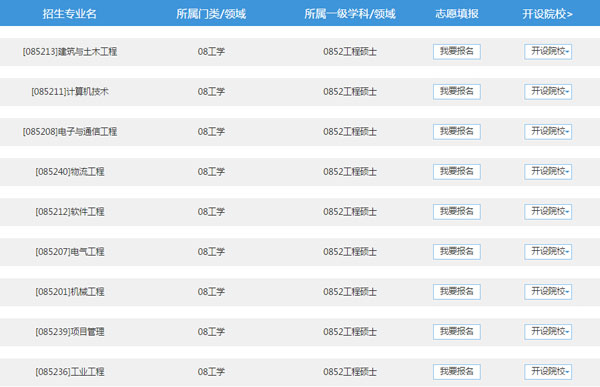Click 我要报名 for 建筑与土木工程
This screenshot has width=600, height=387.
pyautogui.click(x=457, y=52)
